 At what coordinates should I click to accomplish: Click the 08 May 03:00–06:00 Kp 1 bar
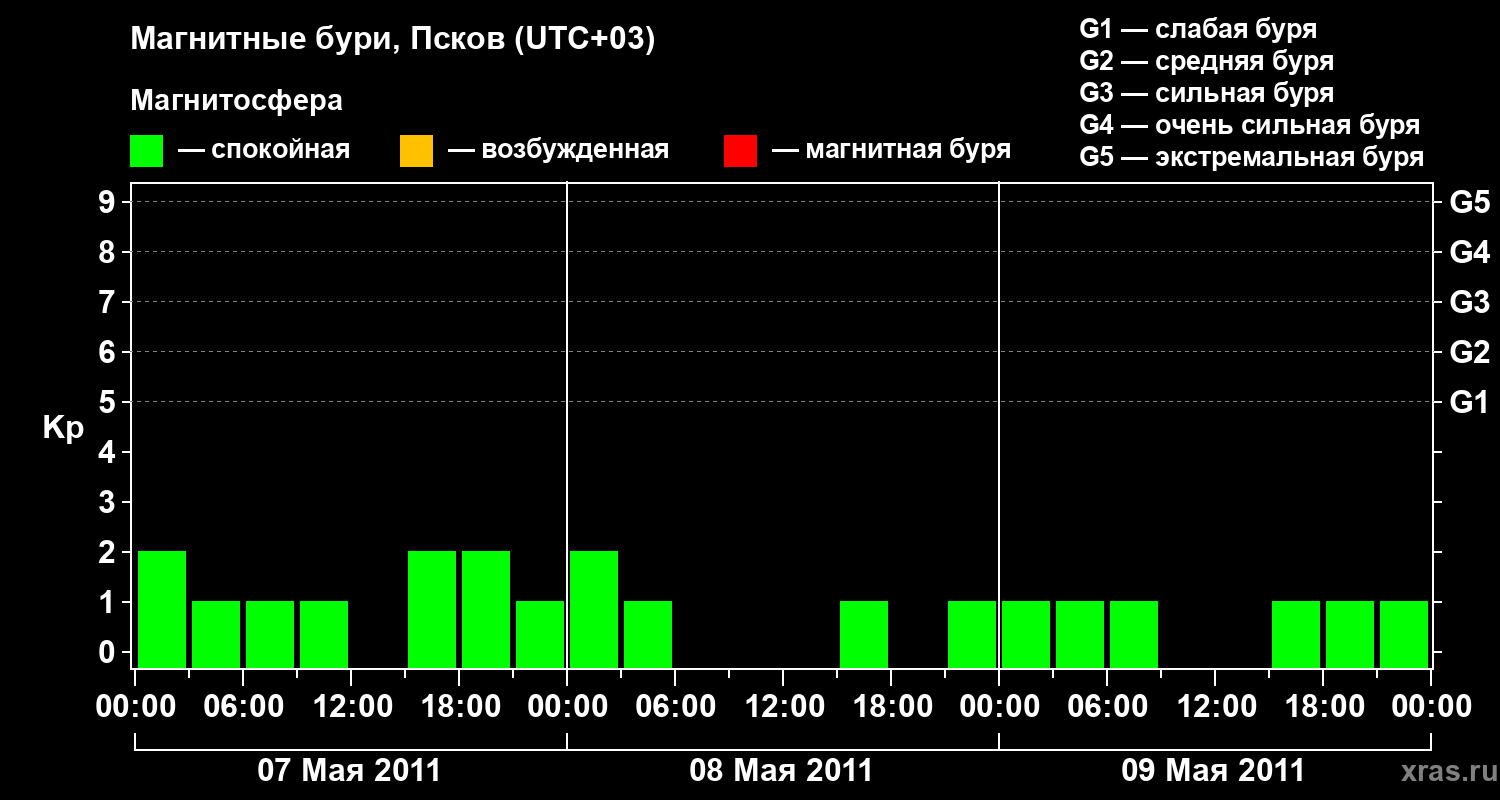(x=648, y=634)
